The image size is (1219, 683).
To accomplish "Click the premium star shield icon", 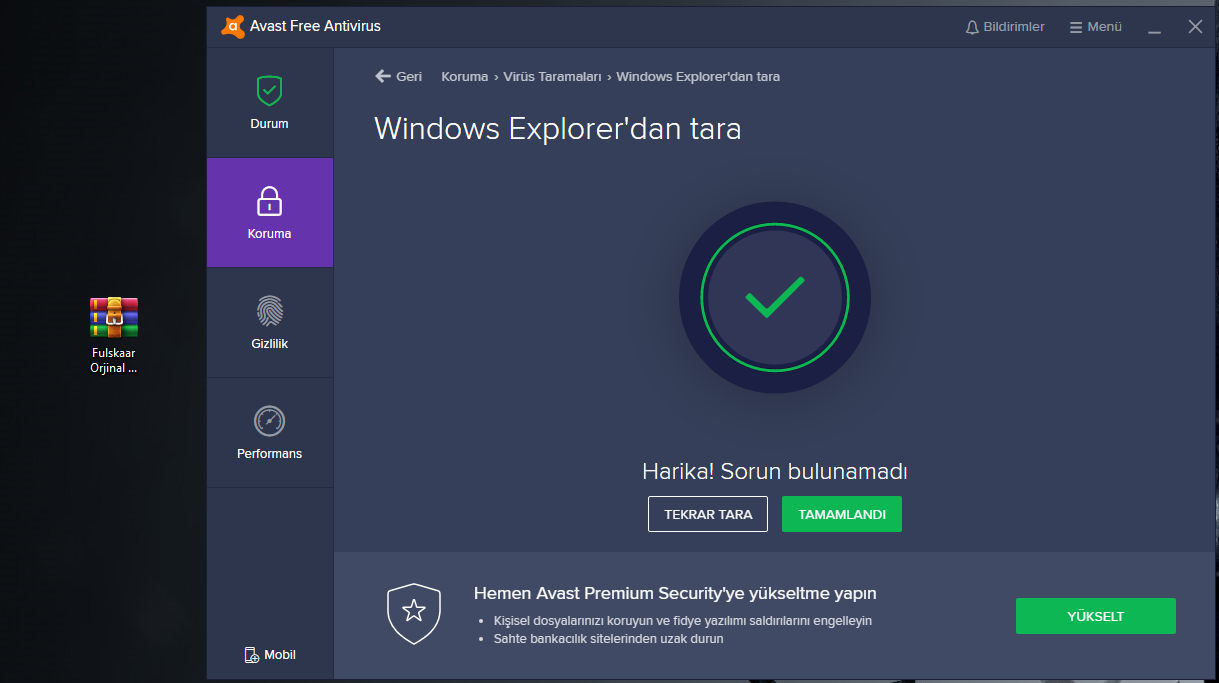I will coord(414,613).
